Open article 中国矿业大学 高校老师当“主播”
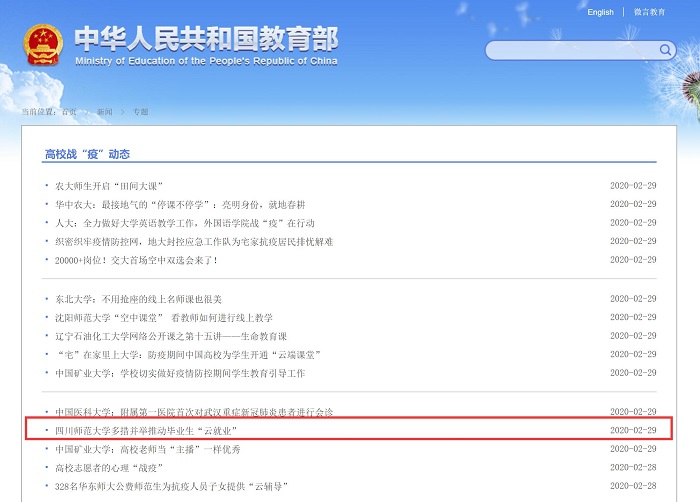 point(147,449)
